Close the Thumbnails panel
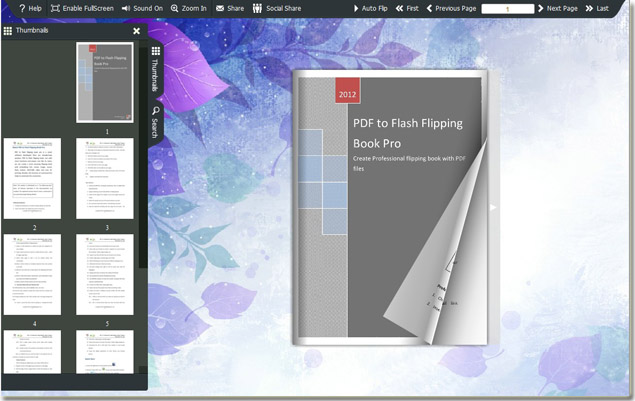This screenshot has width=635, height=401. (x=136, y=31)
